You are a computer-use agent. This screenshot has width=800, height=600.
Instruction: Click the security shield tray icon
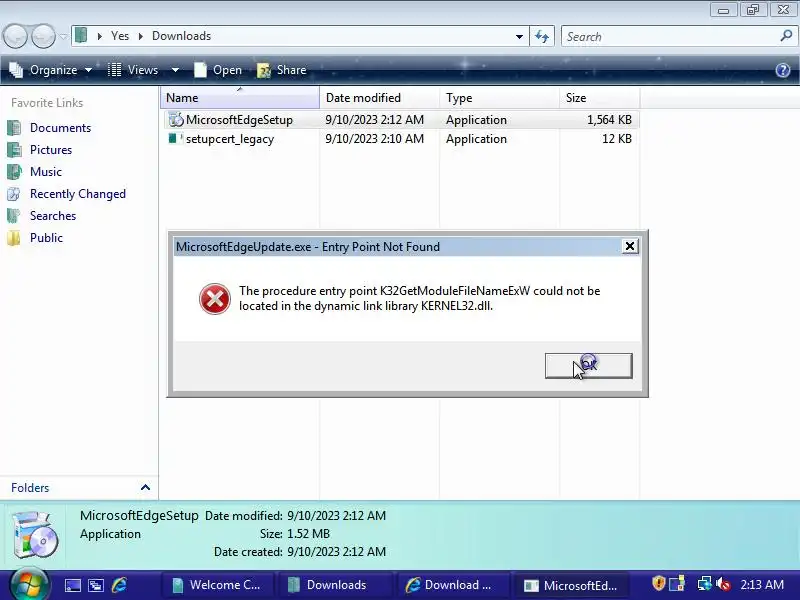click(659, 584)
